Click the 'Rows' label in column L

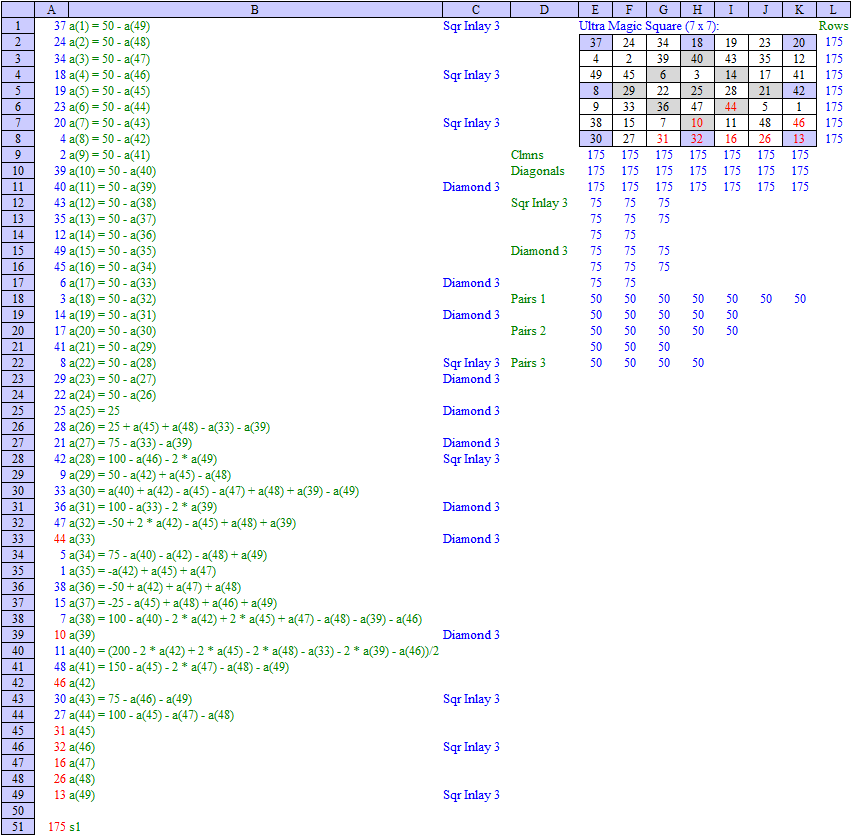(x=834, y=26)
